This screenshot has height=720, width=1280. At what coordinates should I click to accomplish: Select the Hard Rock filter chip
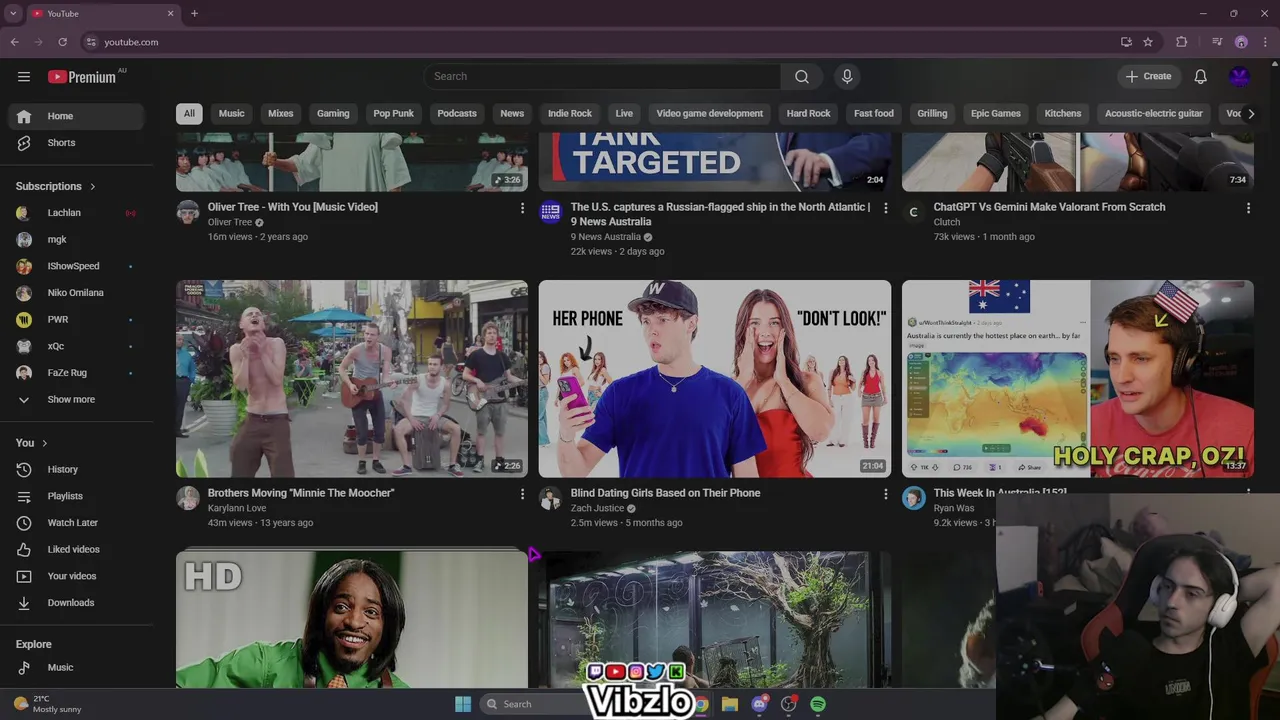click(x=808, y=113)
